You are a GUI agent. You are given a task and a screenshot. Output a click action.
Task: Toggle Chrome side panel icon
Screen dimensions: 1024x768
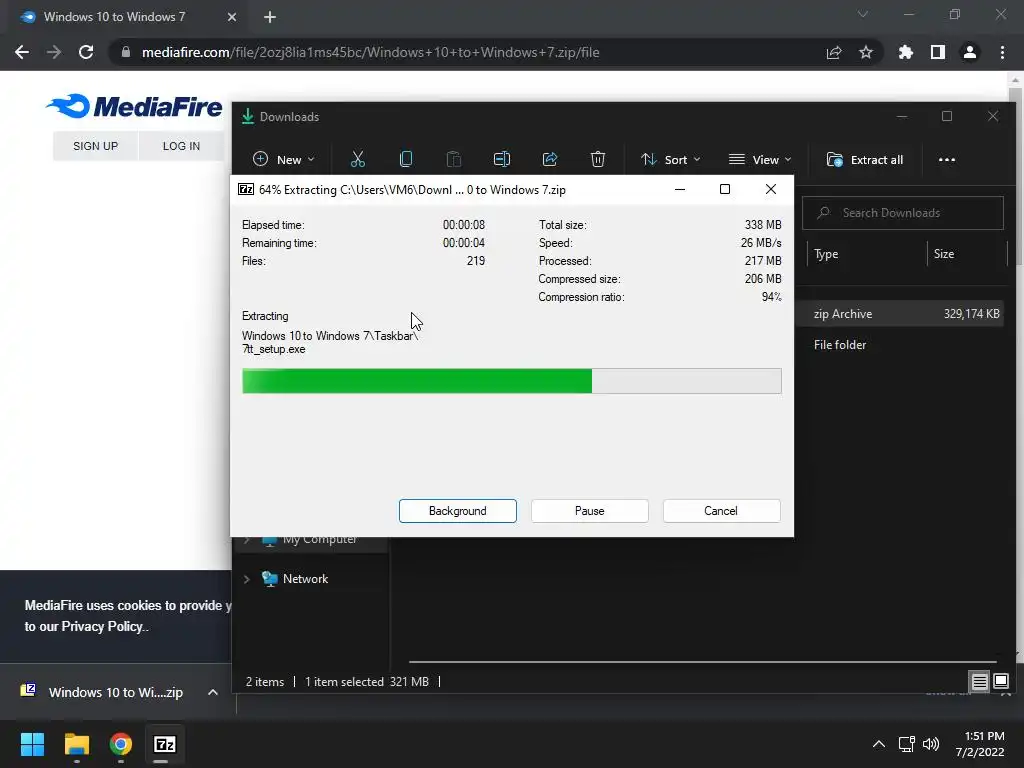pos(937,52)
